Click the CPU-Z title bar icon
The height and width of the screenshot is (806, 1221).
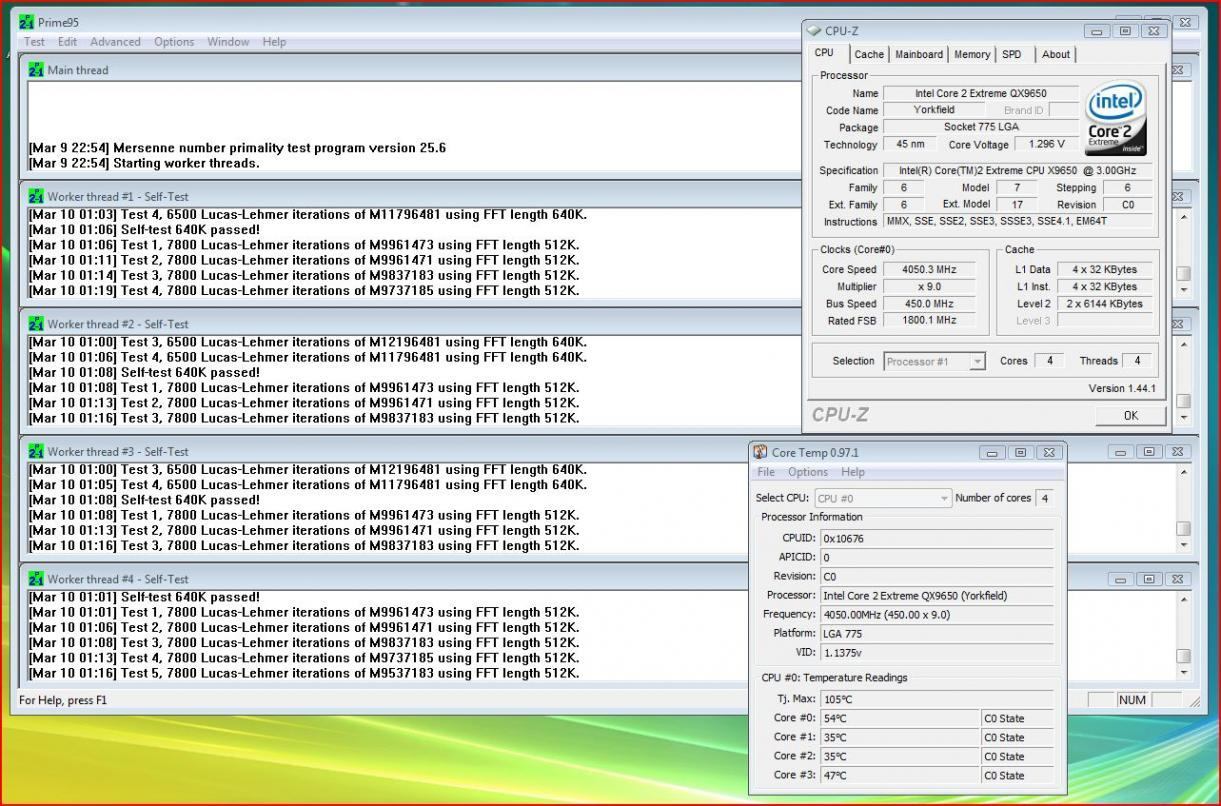click(814, 31)
